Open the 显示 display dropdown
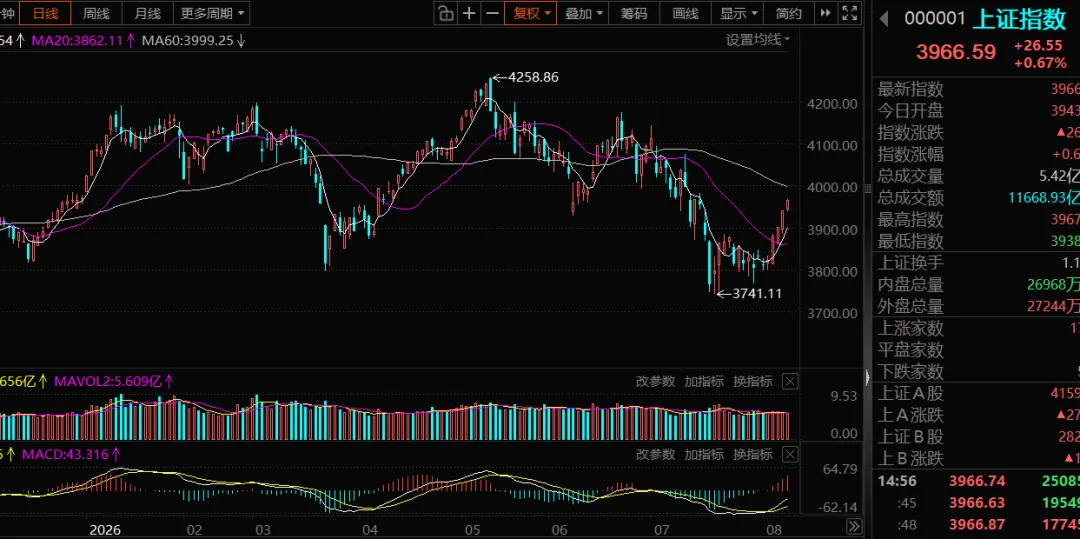Screen dimensions: 1080x539 (739, 13)
